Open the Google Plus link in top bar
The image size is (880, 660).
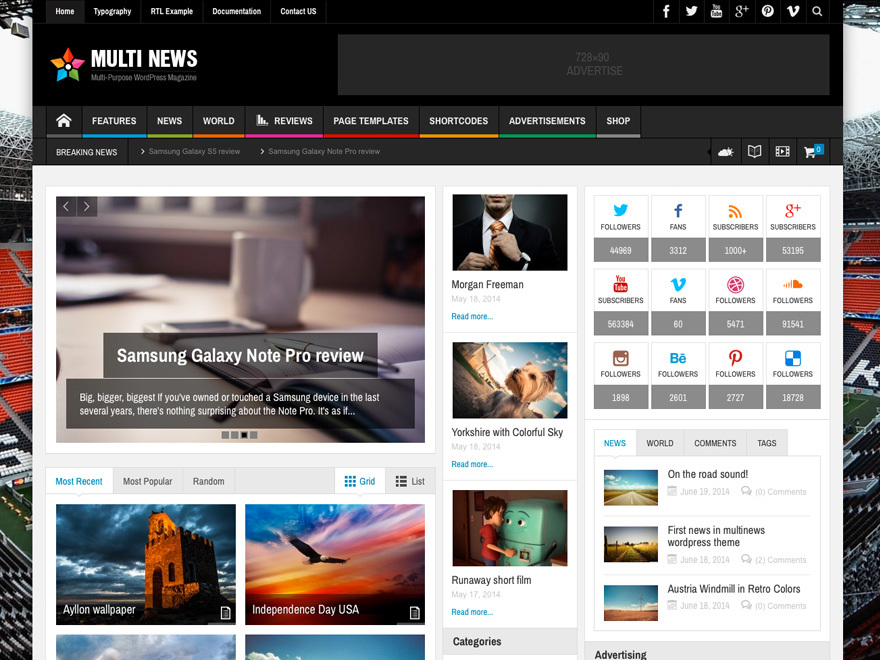pyautogui.click(x=742, y=11)
